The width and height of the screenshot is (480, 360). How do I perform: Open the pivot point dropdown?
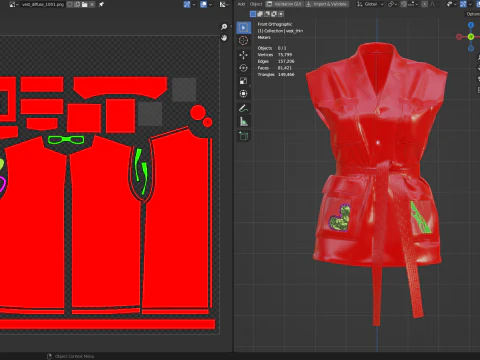click(392, 4)
